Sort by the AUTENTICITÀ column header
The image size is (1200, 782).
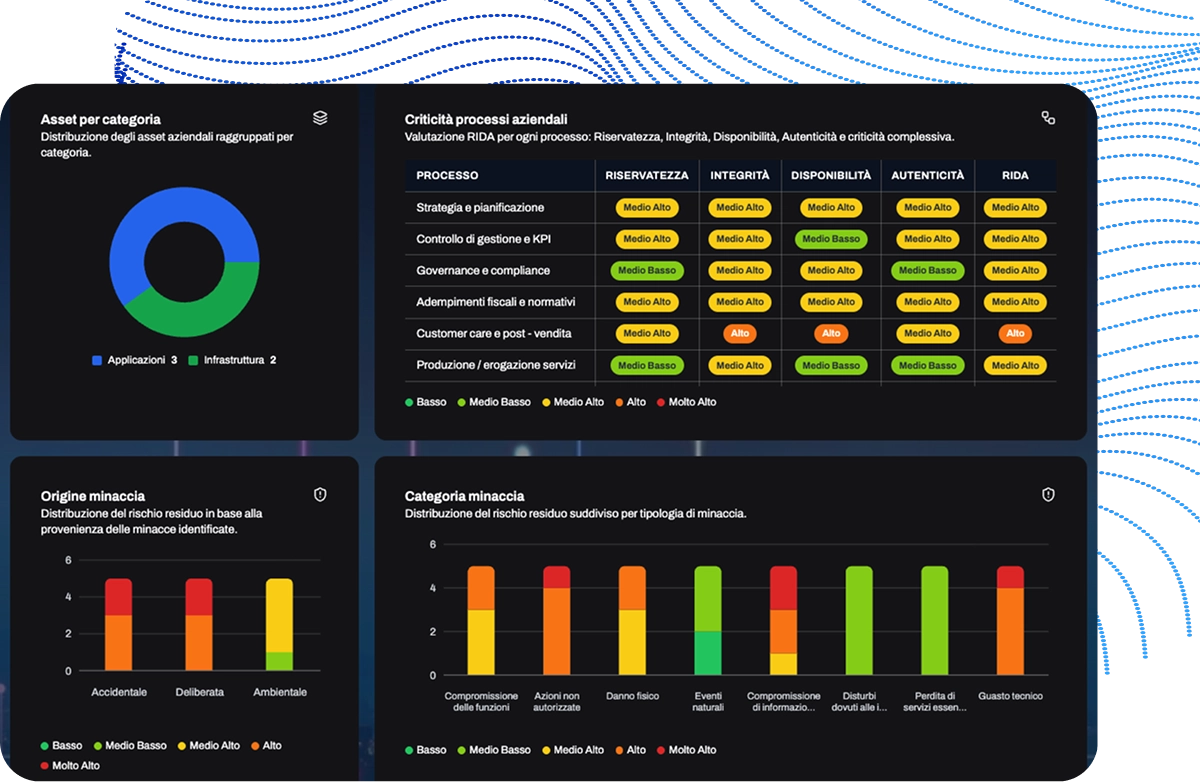928,175
